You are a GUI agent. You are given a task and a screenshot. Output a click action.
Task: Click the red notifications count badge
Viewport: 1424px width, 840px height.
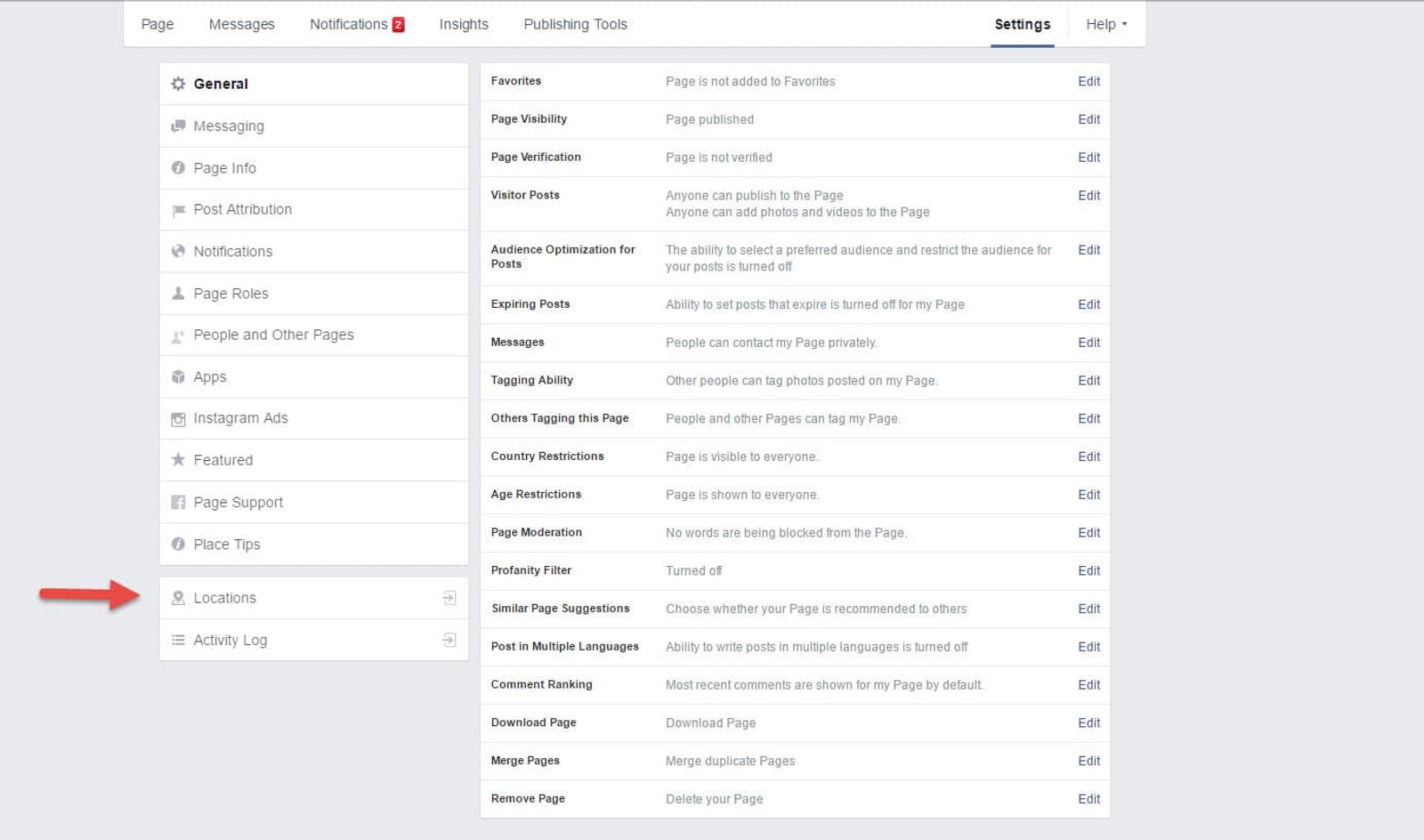click(x=399, y=25)
